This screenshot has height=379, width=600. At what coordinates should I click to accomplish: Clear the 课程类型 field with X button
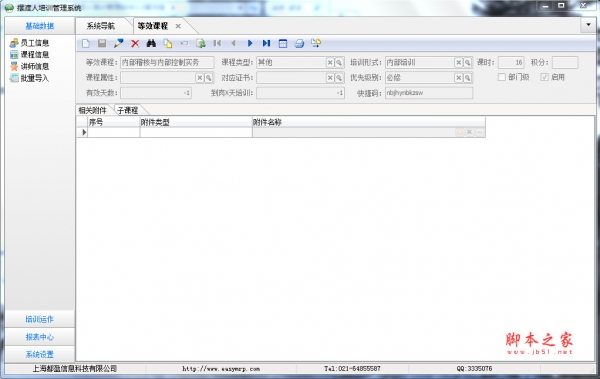point(330,62)
